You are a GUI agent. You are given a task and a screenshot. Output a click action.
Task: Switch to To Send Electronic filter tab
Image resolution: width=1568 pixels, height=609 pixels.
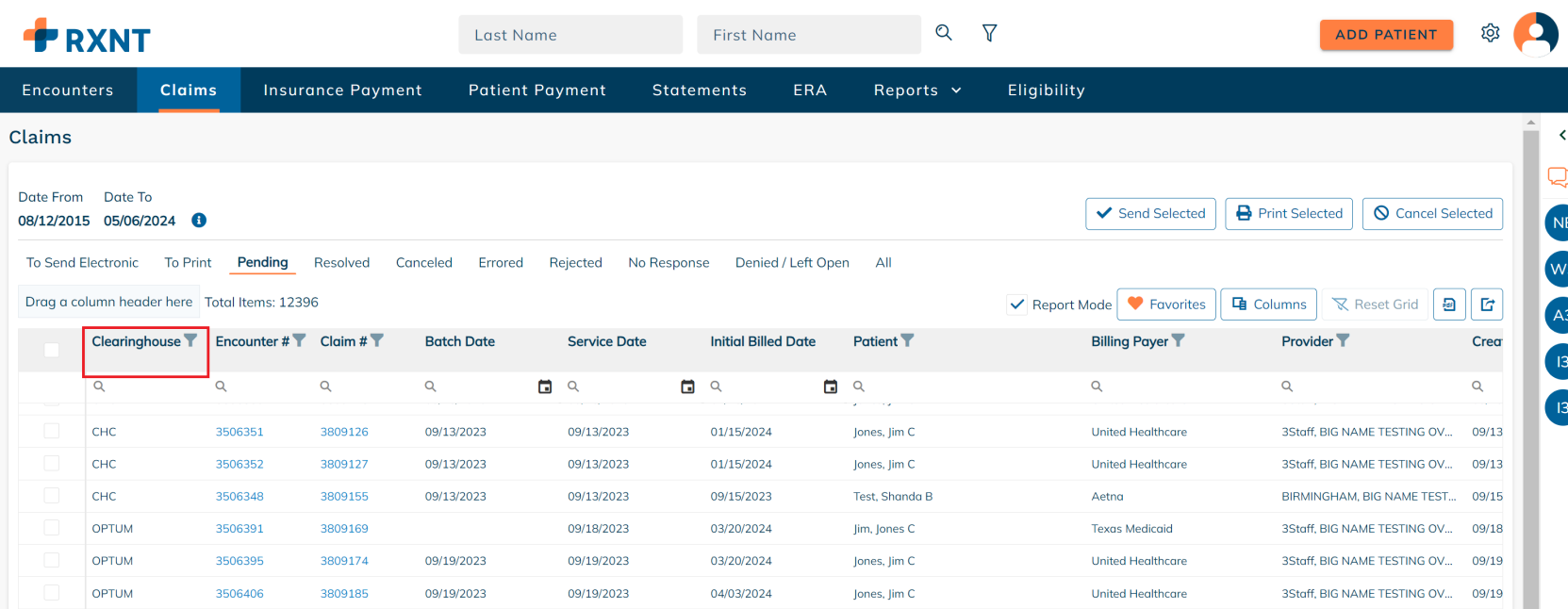82,263
